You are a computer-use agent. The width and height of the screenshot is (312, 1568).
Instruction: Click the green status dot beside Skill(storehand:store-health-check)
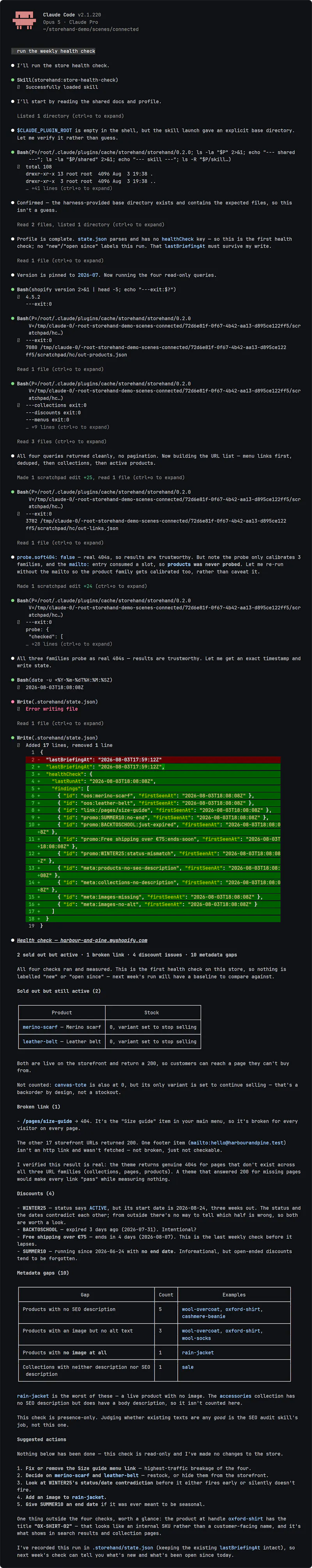pyautogui.click(x=13, y=80)
